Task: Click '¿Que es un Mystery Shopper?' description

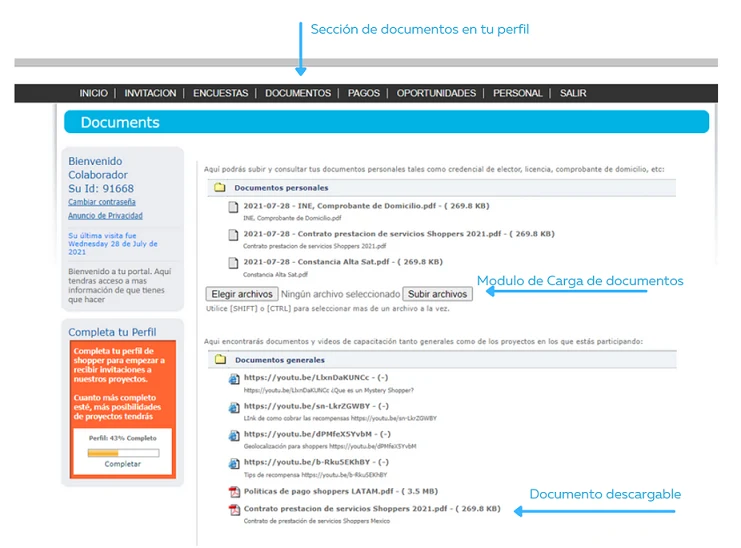Action: coord(372,390)
